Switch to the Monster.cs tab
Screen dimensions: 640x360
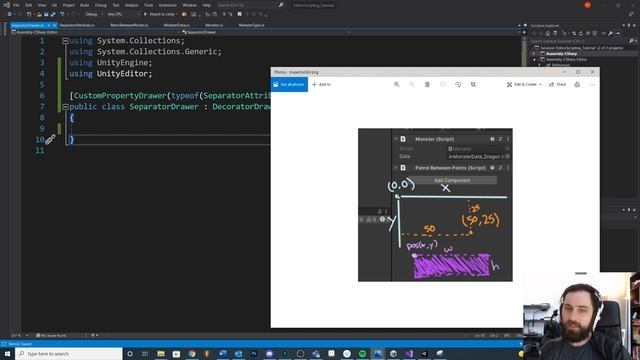tap(214, 25)
